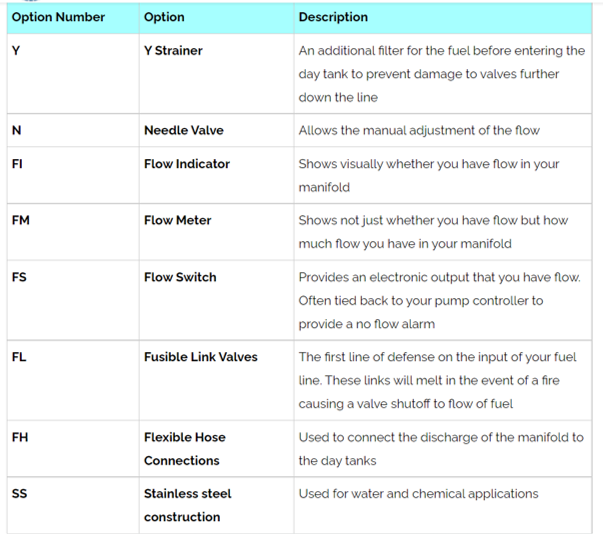Select the Y Strainer option name
The width and height of the screenshot is (603, 534).
pos(173,50)
